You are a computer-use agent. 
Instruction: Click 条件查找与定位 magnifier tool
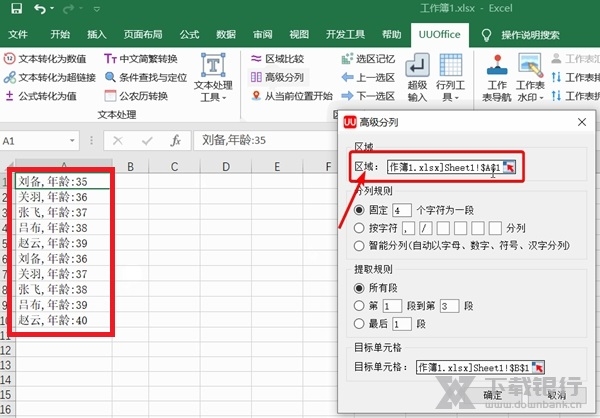point(146,78)
